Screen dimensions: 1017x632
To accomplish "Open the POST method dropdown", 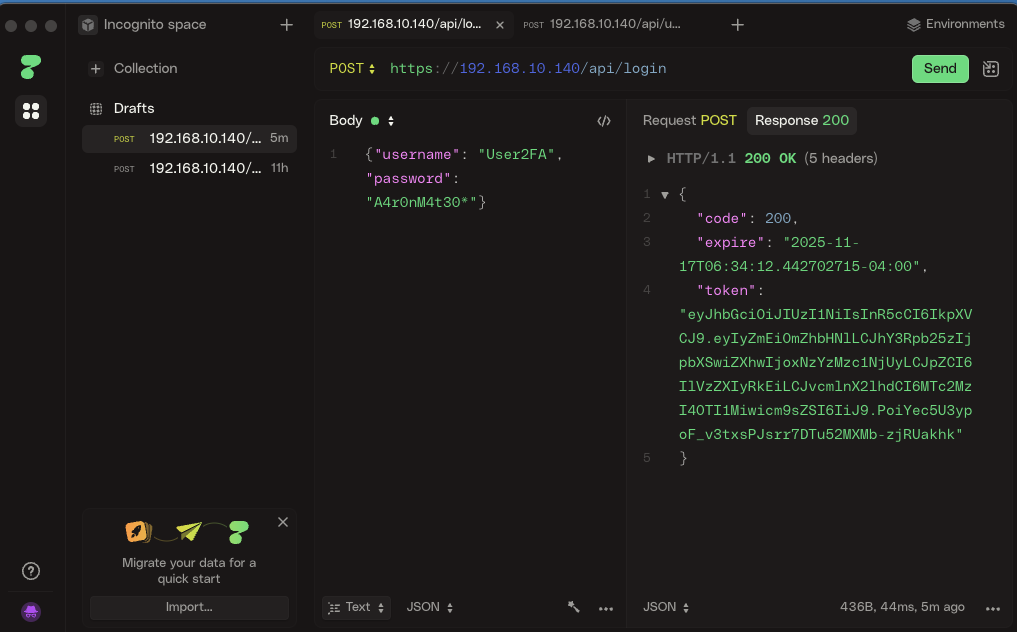I will [x=352, y=69].
